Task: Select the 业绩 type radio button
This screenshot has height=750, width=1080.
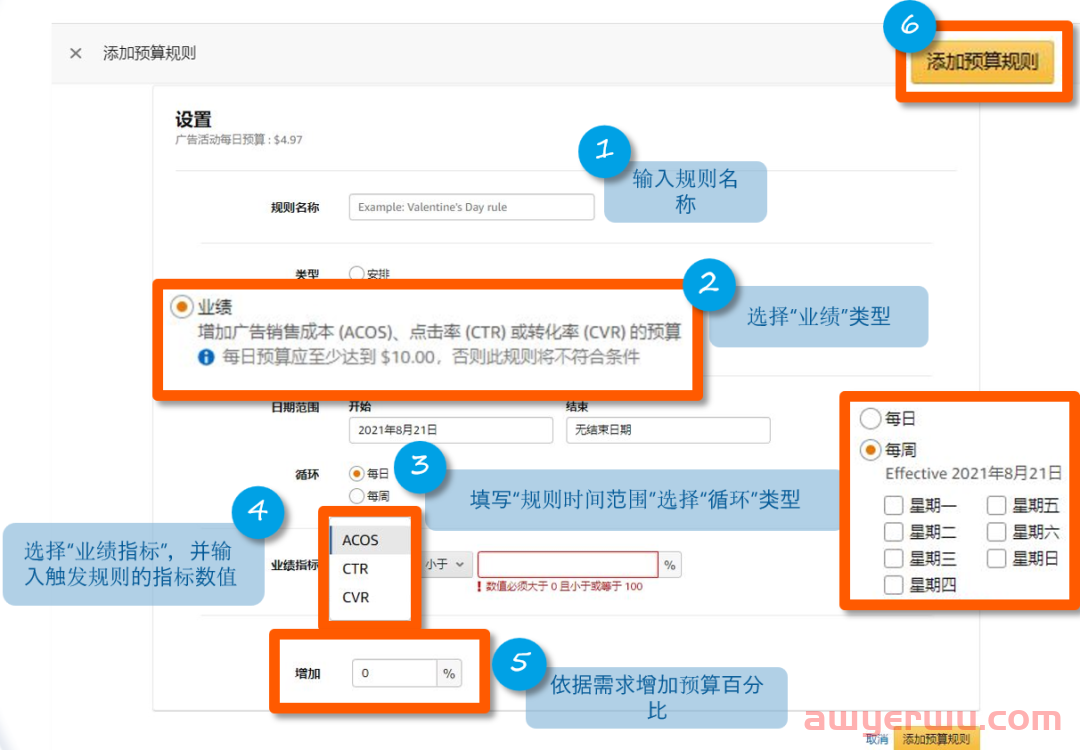Action: tap(182, 306)
